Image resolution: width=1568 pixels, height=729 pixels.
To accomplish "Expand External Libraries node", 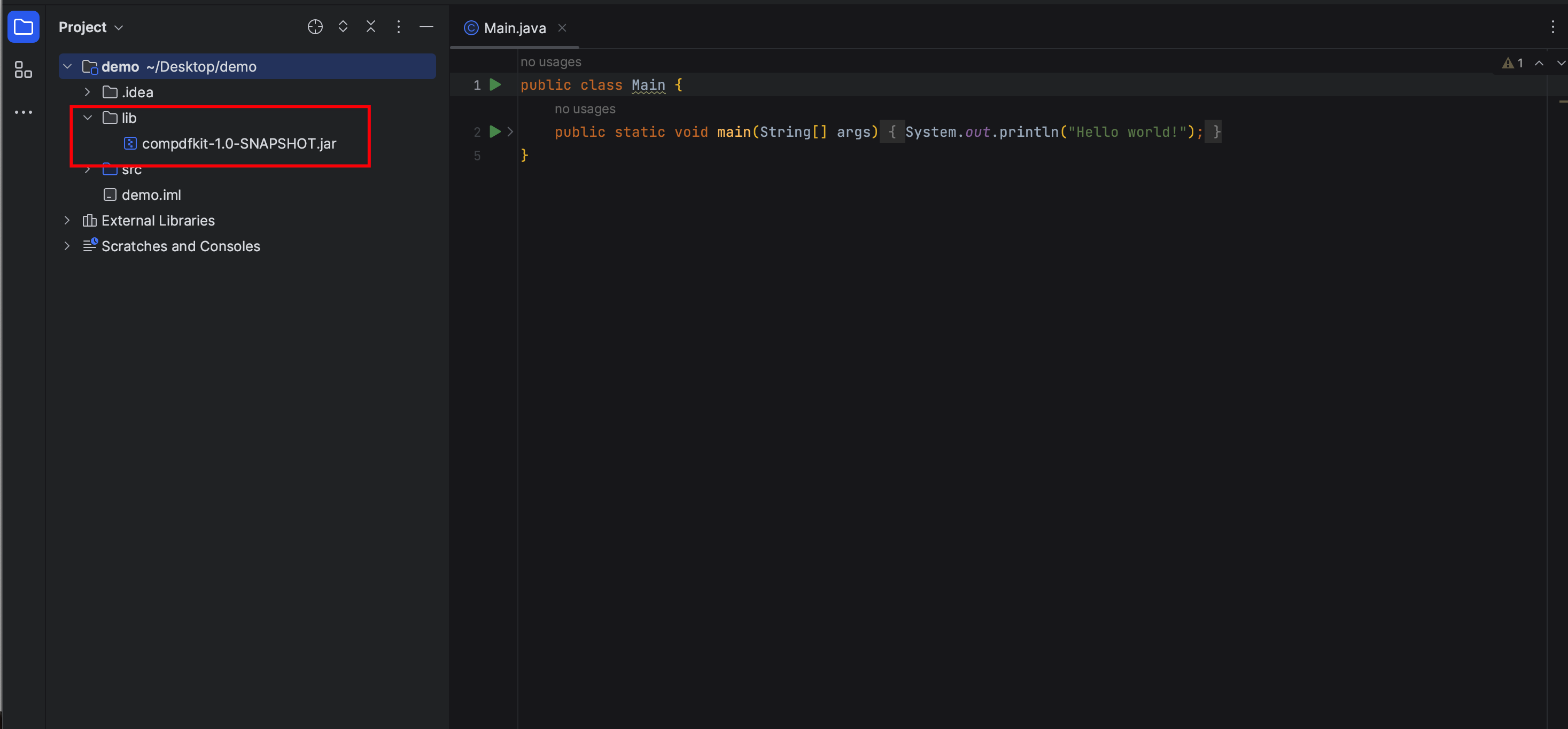I will [x=67, y=220].
